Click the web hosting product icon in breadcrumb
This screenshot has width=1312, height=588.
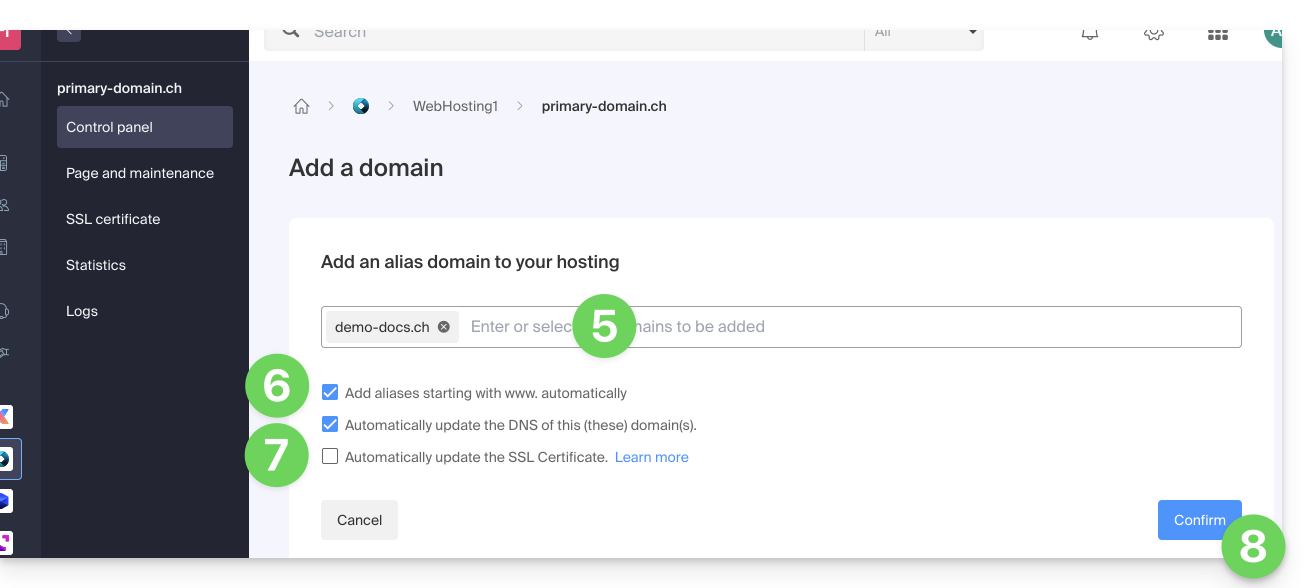(361, 106)
